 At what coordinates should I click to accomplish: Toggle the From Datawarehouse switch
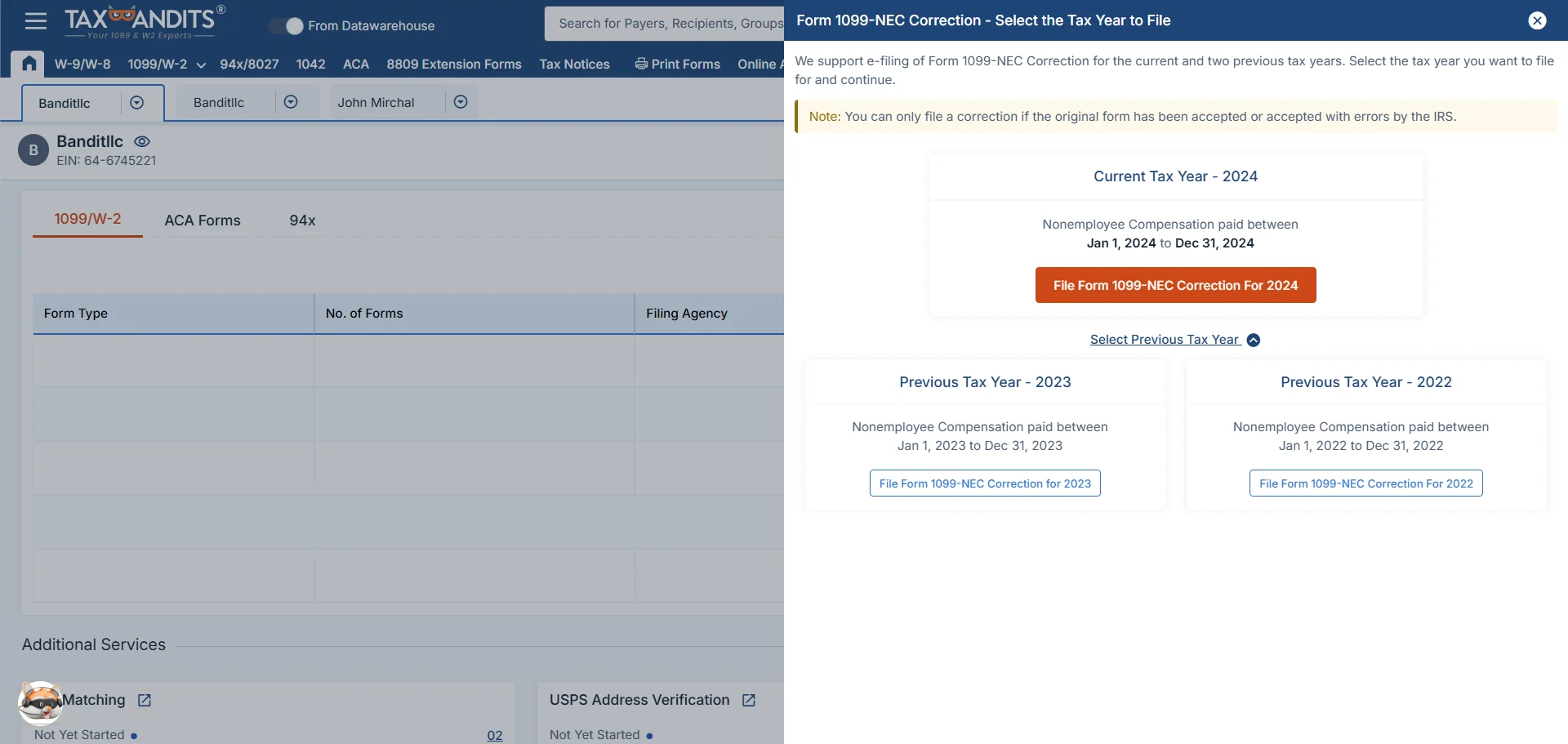[286, 26]
